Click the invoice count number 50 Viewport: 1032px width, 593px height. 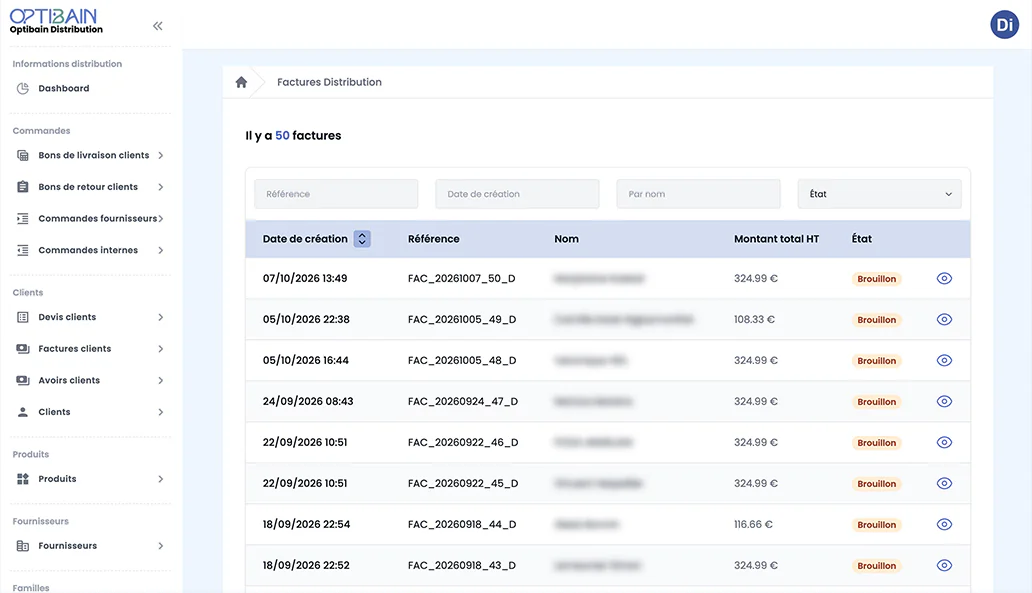[x=282, y=136]
